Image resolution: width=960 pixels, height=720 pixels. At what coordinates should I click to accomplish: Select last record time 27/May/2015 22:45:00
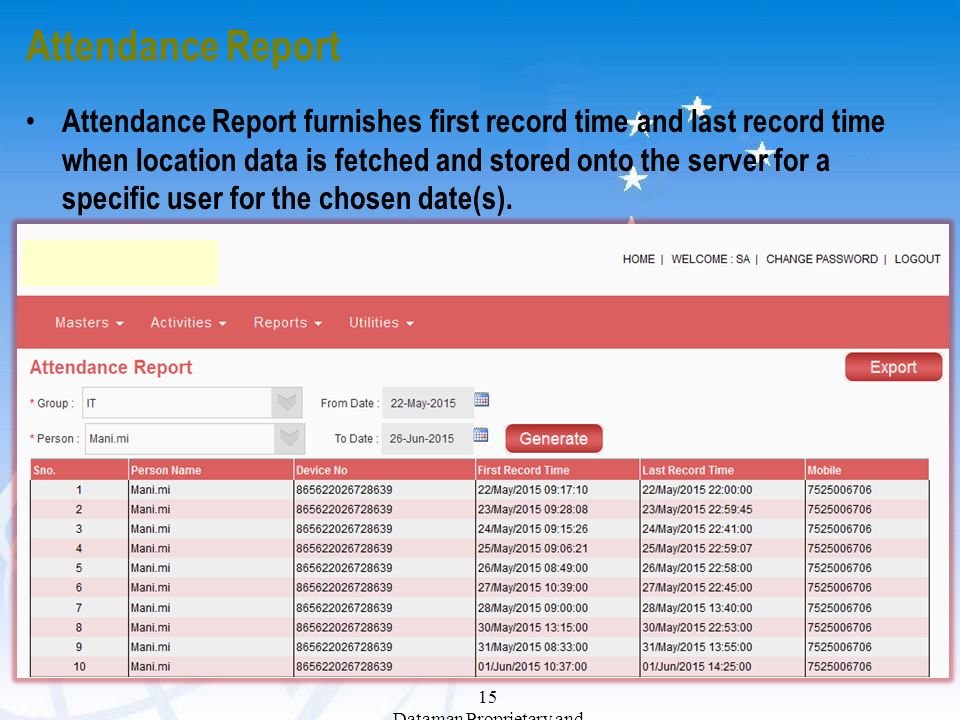pyautogui.click(x=697, y=588)
